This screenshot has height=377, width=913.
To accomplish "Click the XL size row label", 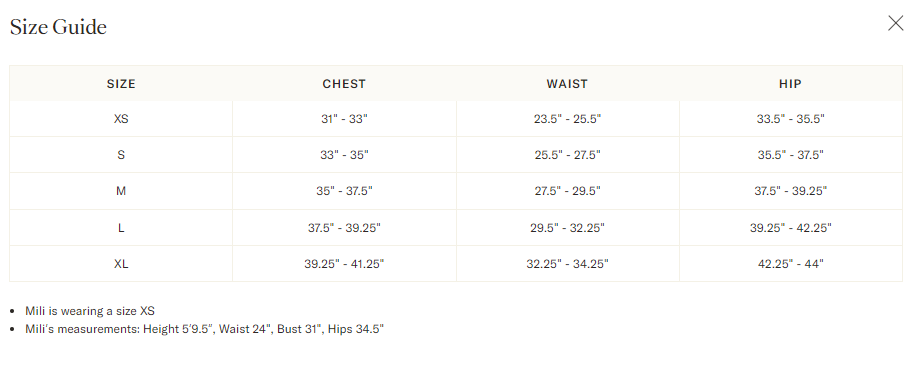I will click(121, 264).
